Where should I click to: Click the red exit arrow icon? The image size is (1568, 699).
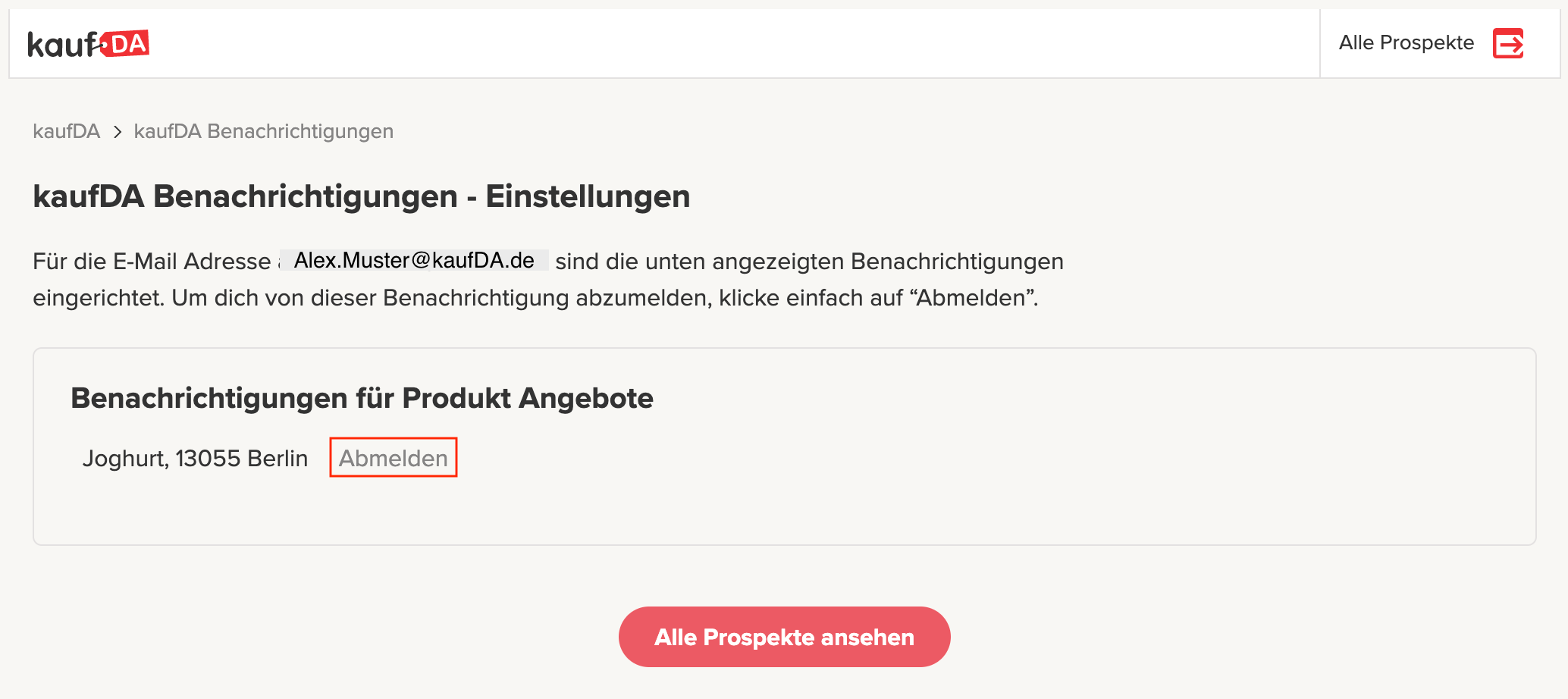coord(1508,43)
